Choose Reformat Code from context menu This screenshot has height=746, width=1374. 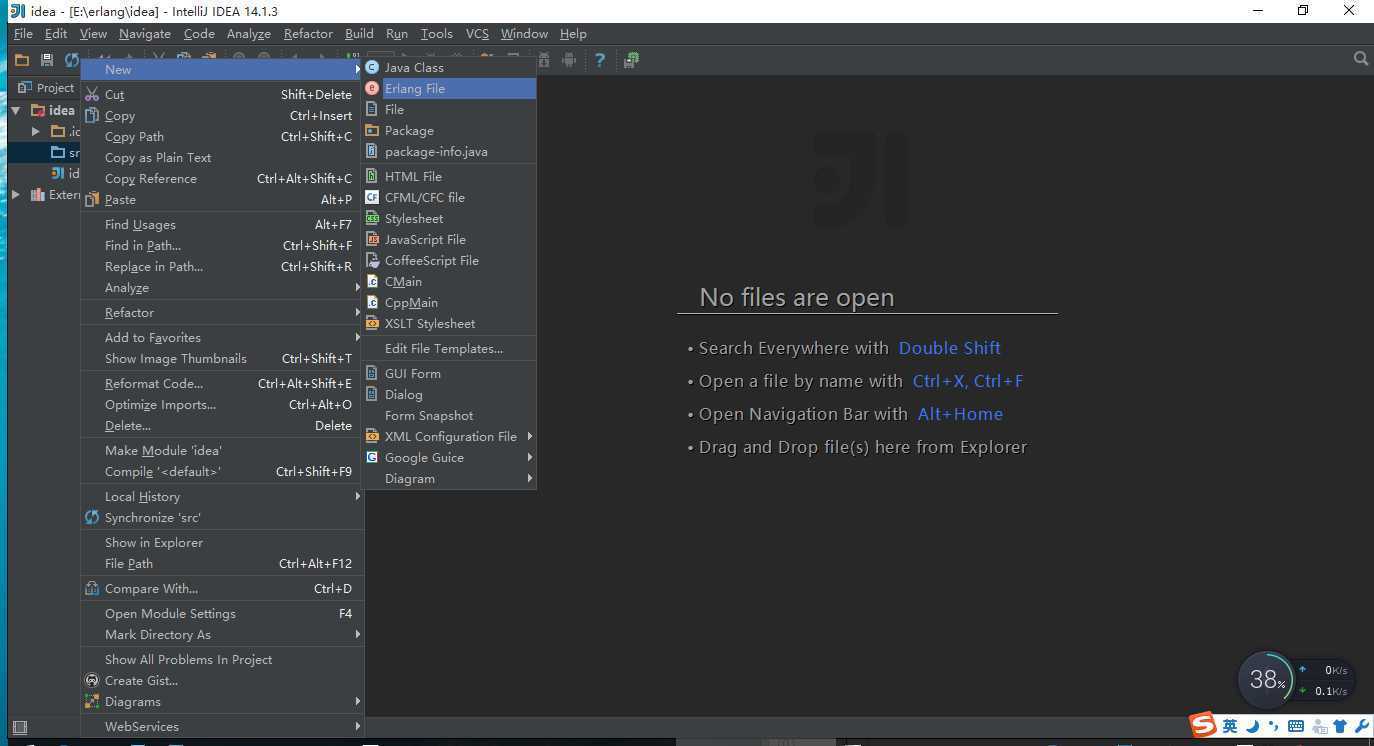[x=221, y=383]
